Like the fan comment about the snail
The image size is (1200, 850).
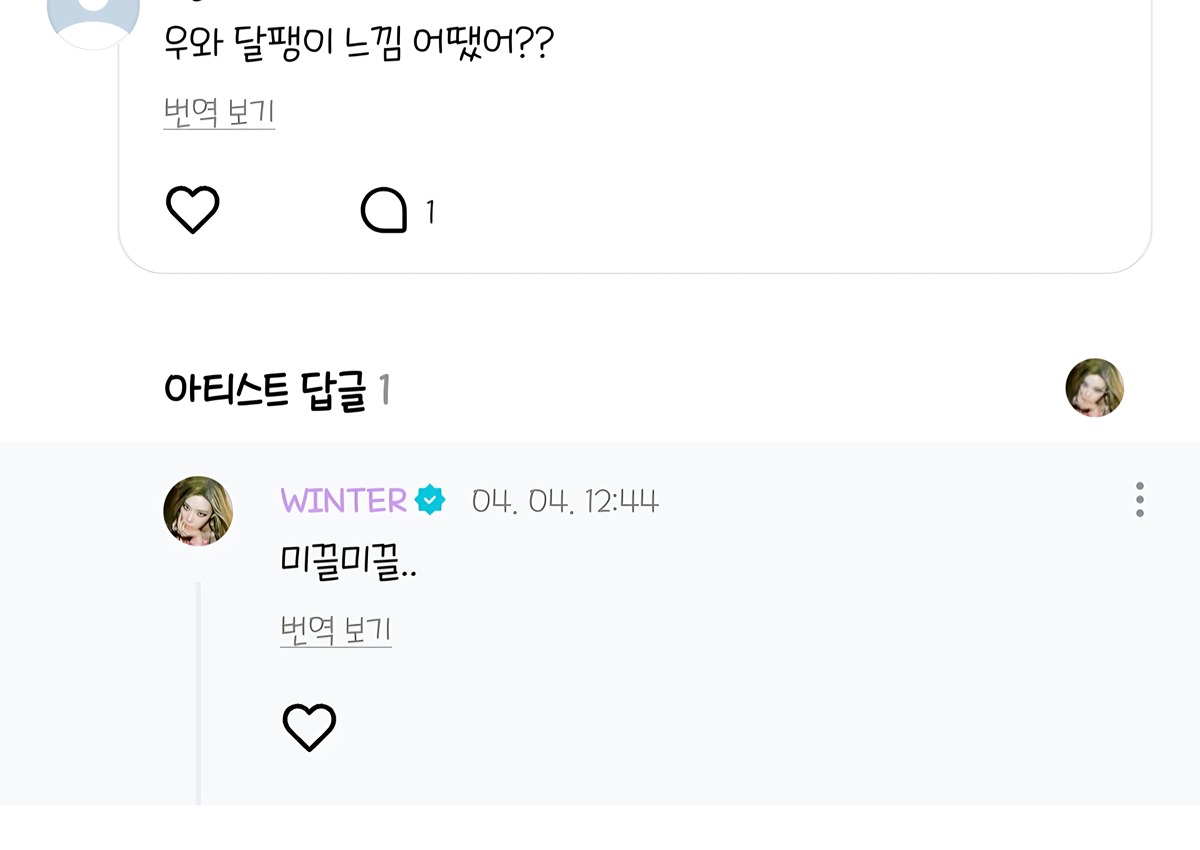192,210
